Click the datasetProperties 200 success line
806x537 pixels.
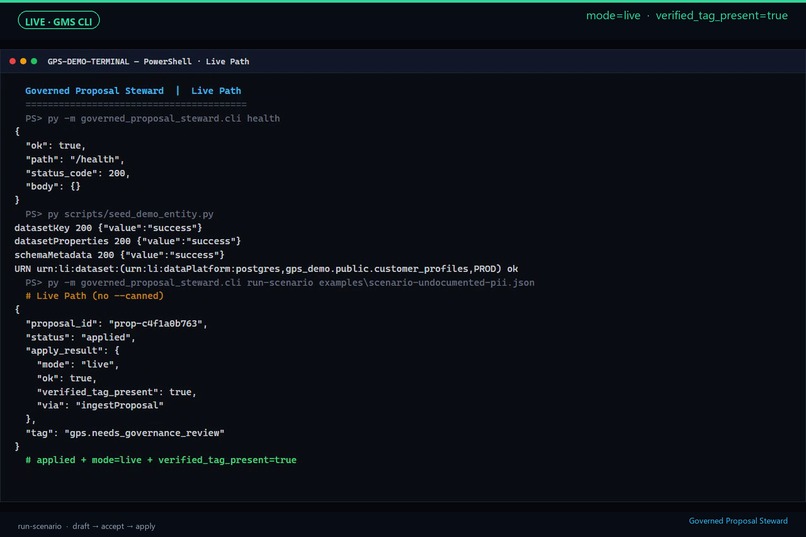click(x=127, y=241)
